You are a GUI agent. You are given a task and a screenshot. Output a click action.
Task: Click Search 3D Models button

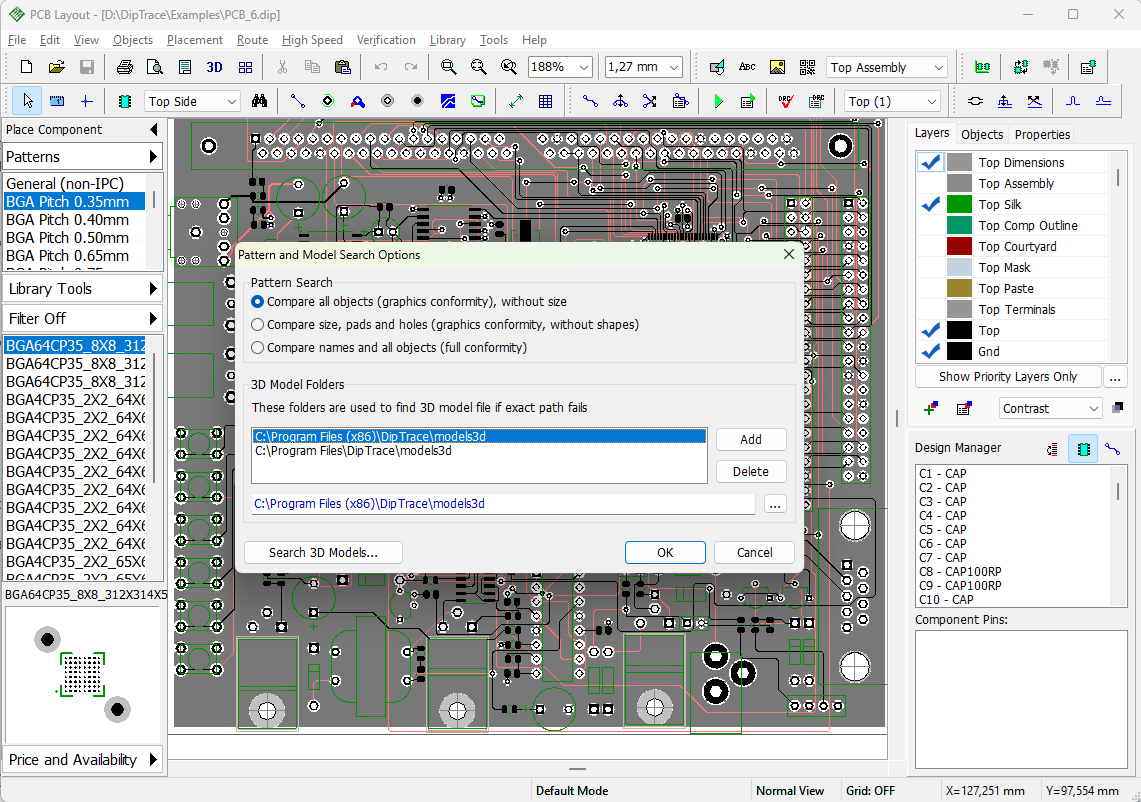pos(323,552)
